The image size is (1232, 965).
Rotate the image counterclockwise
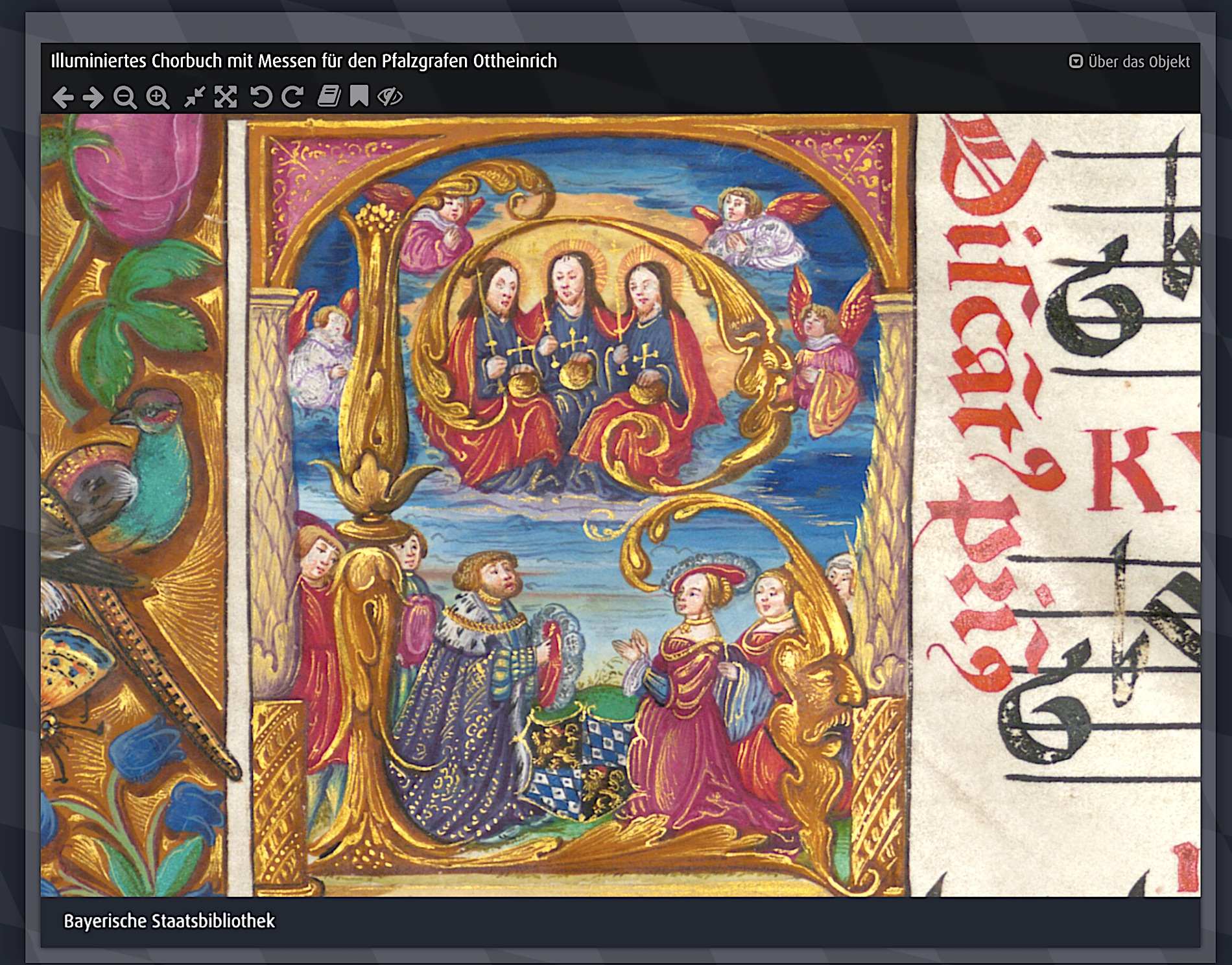(x=261, y=97)
